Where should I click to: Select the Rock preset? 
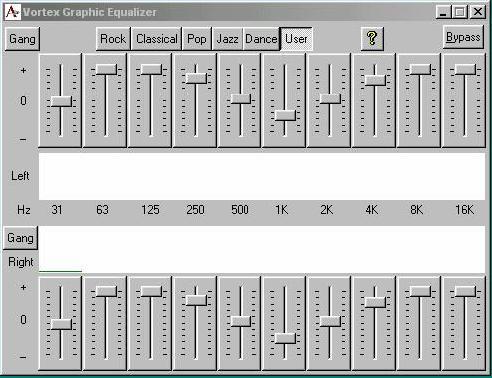point(113,39)
